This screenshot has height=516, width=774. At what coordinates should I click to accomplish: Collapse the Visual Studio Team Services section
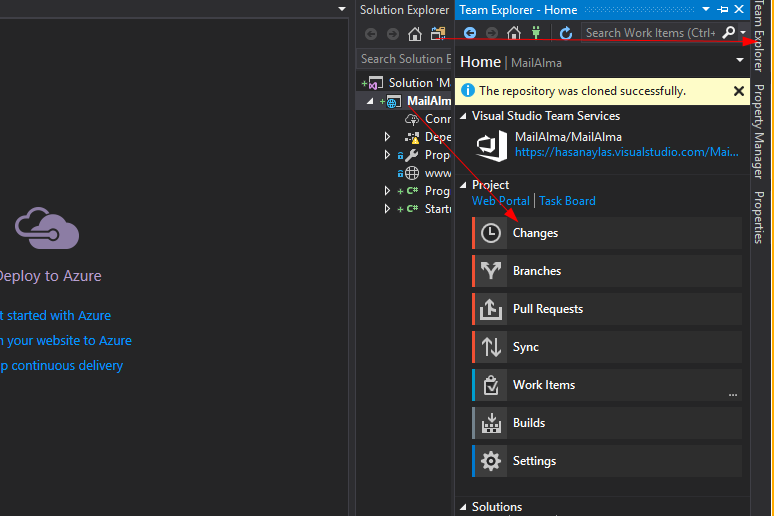coord(463,116)
